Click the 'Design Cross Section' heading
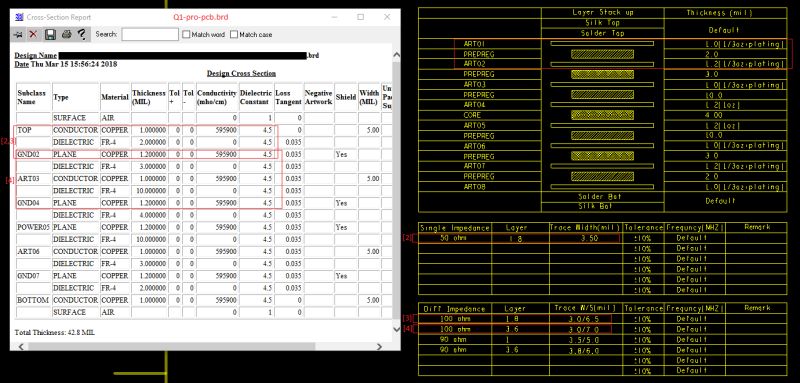This screenshot has width=800, height=383. (241, 73)
